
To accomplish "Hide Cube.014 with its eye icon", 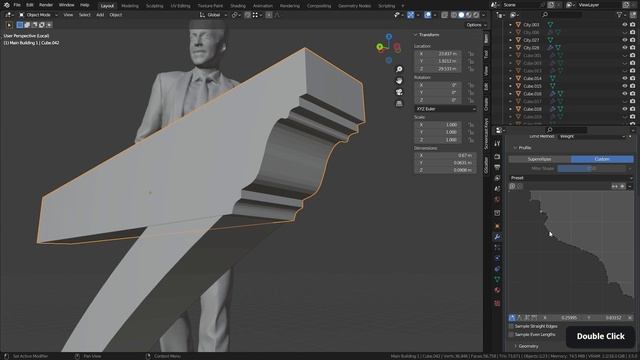I will coord(624,78).
